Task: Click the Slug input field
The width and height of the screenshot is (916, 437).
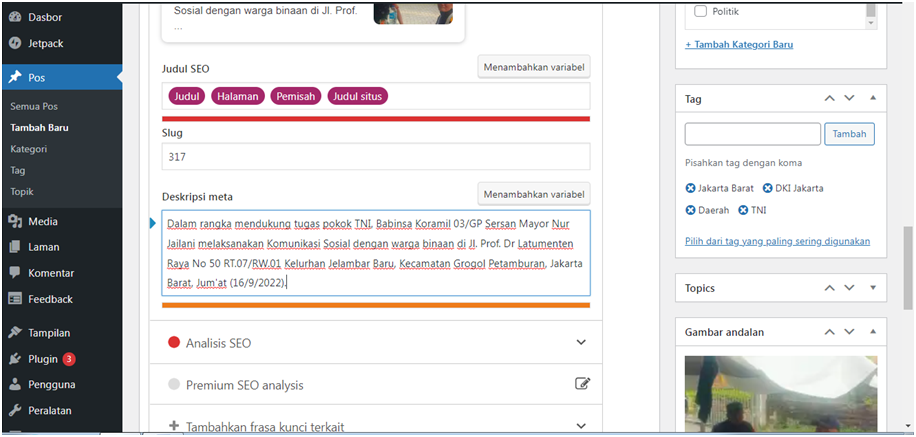Action: (376, 157)
